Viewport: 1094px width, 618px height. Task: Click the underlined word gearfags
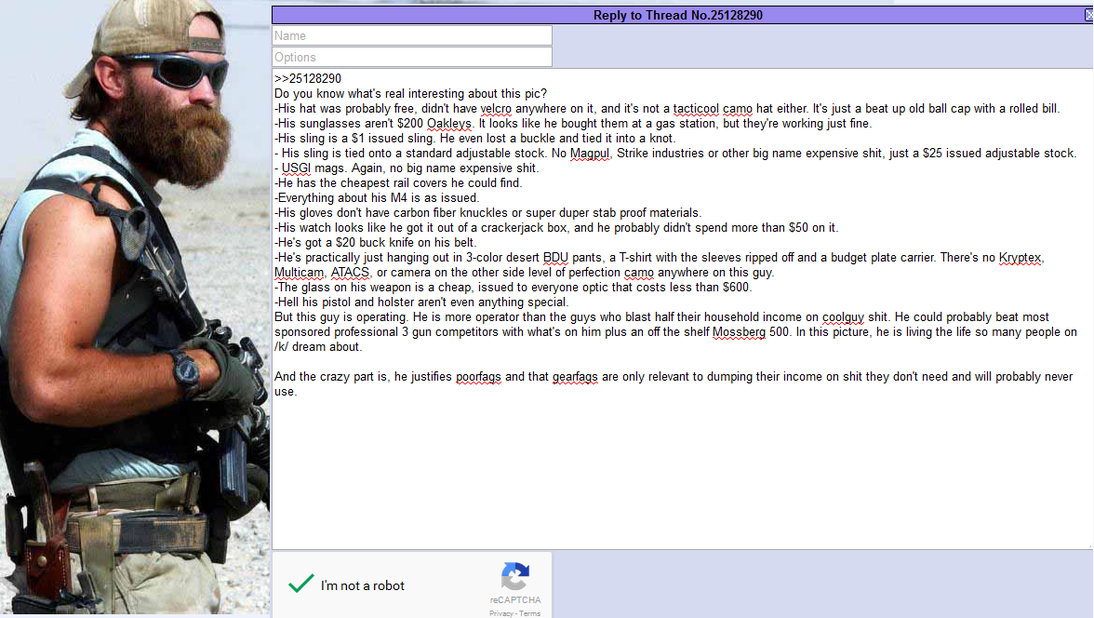pyautogui.click(x=575, y=377)
